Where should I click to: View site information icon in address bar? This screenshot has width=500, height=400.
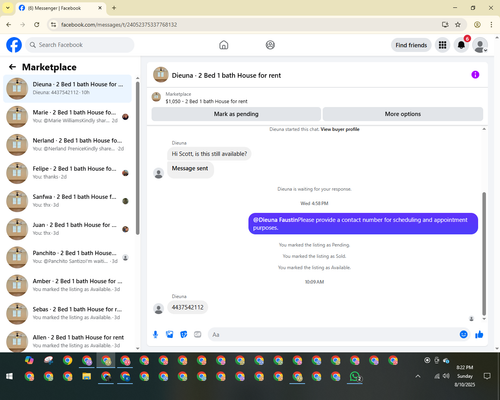click(53, 24)
